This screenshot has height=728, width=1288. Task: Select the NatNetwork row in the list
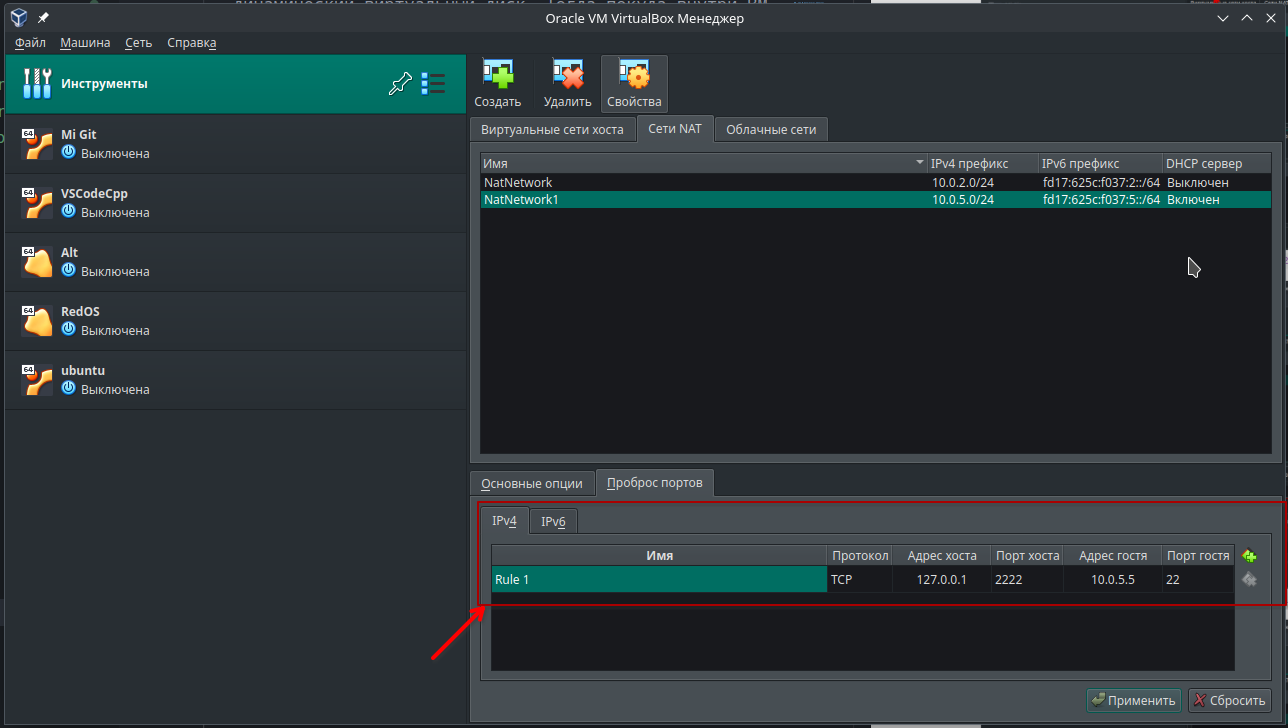[600, 181]
